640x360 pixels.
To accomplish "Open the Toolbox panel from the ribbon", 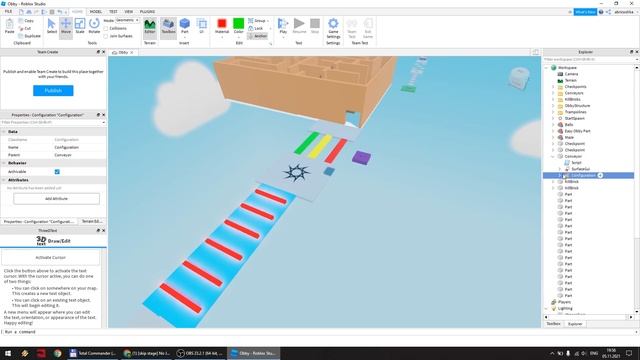I will click(168, 27).
